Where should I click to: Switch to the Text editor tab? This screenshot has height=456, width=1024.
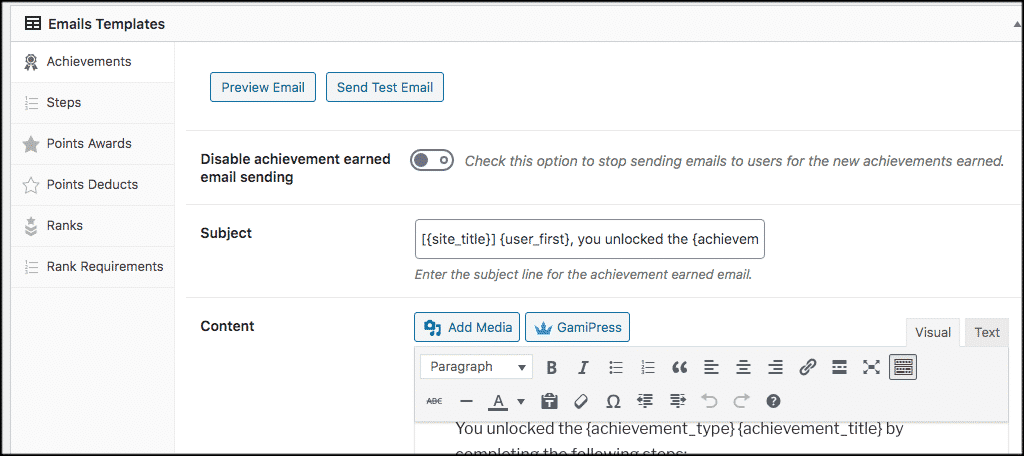(987, 332)
